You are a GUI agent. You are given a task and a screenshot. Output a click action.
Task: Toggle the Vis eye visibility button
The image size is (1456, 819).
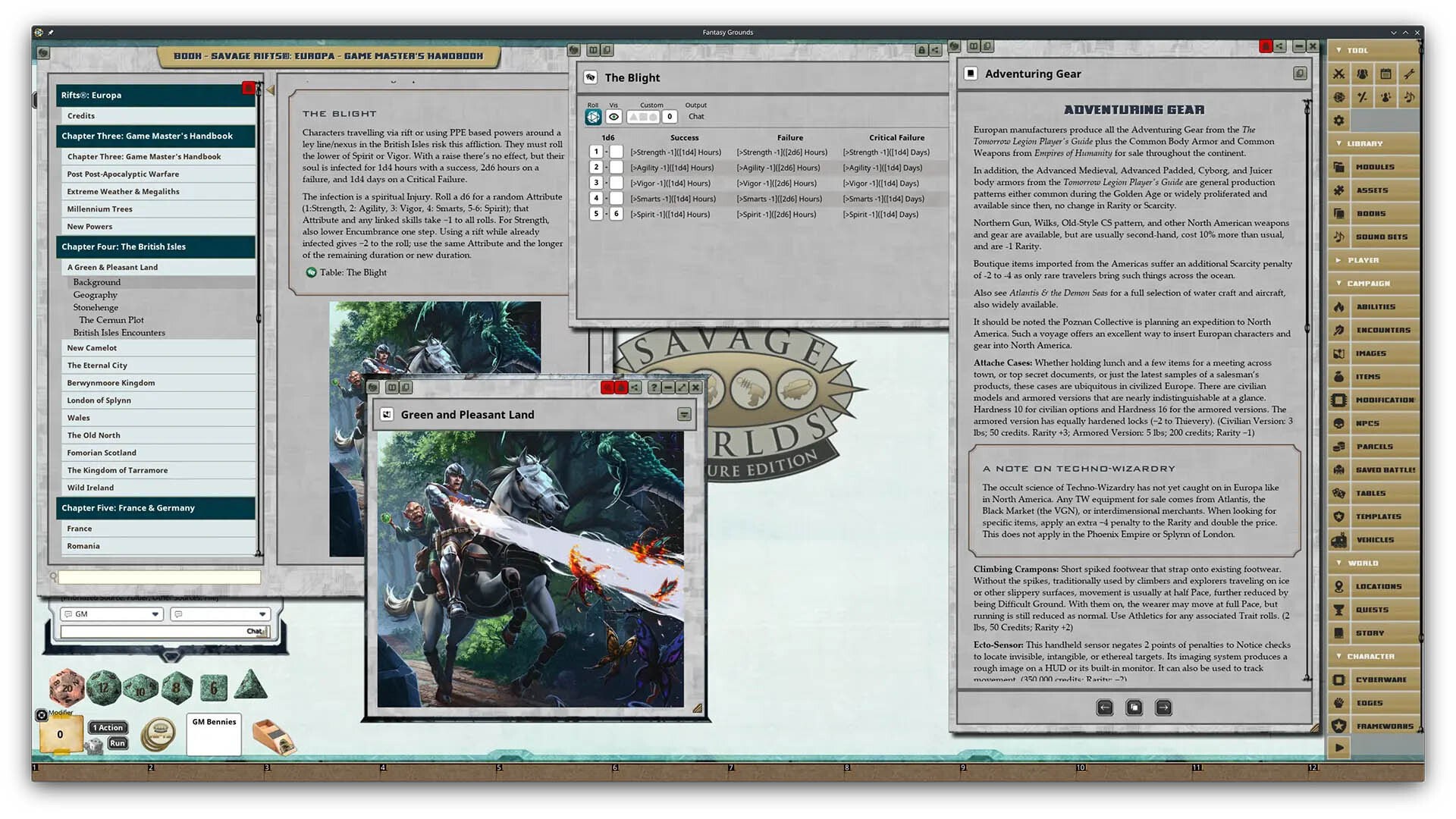coord(613,117)
